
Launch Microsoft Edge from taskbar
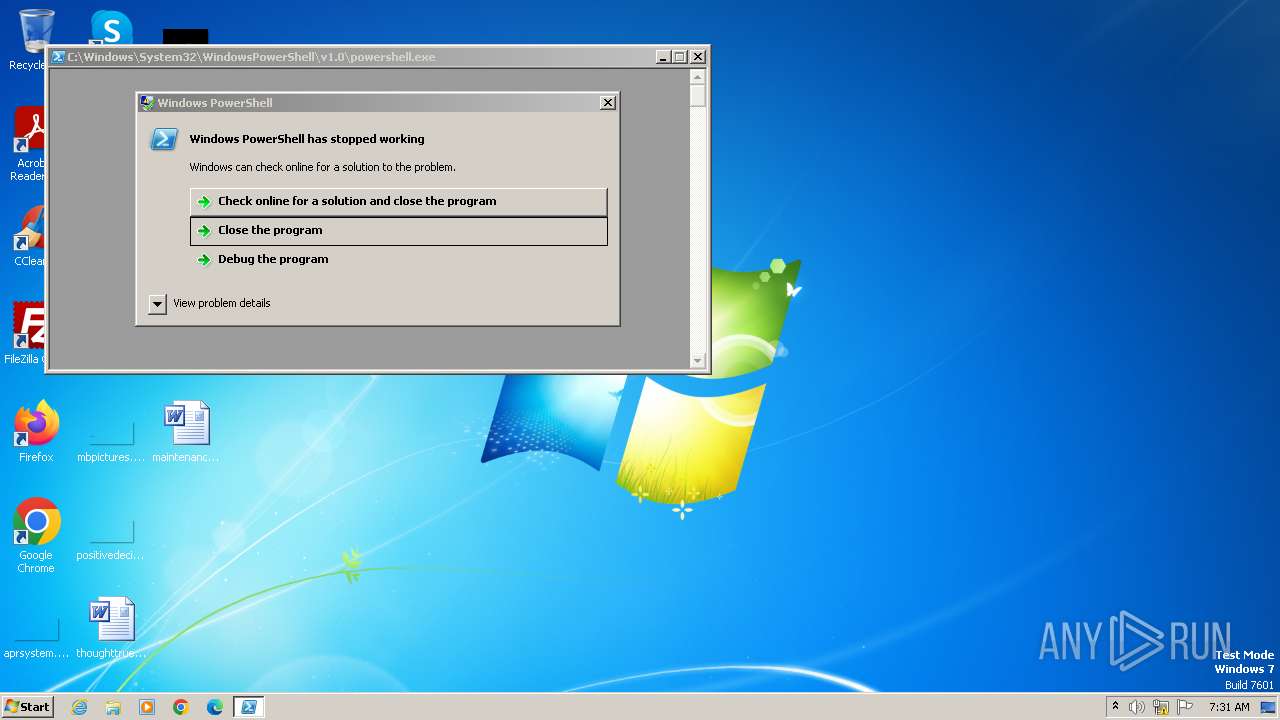coord(215,707)
